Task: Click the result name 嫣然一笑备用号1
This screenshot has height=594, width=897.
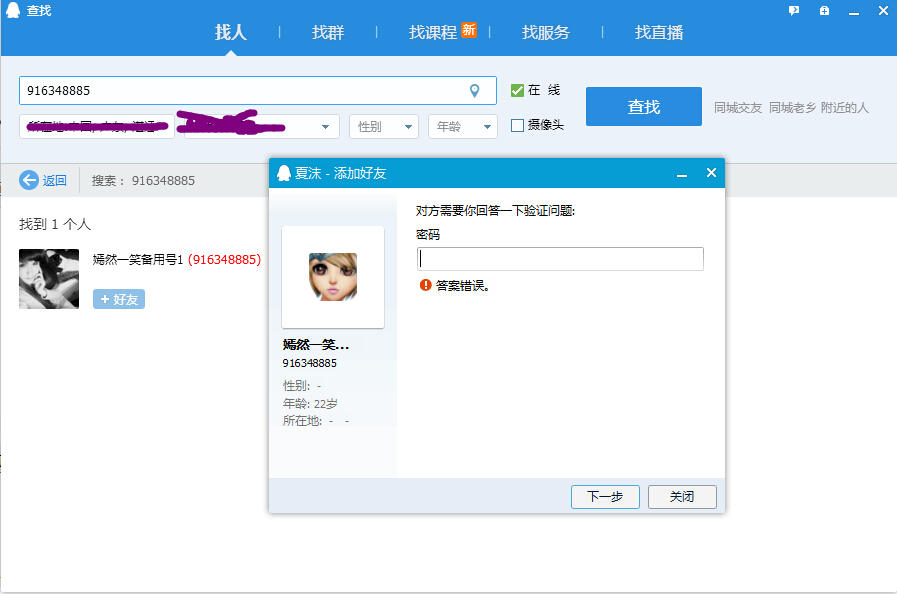Action: point(138,260)
